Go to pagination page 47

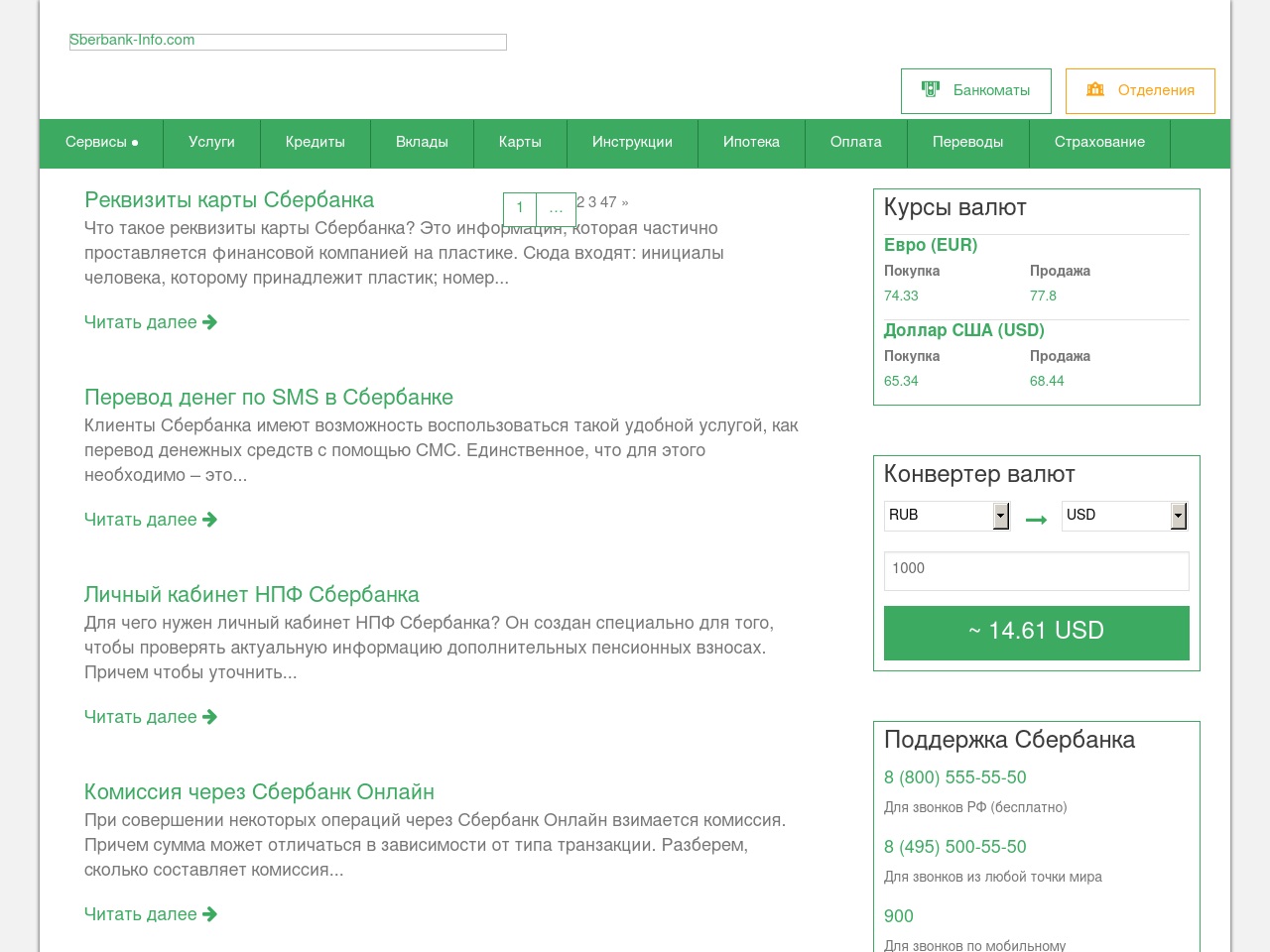(x=608, y=202)
